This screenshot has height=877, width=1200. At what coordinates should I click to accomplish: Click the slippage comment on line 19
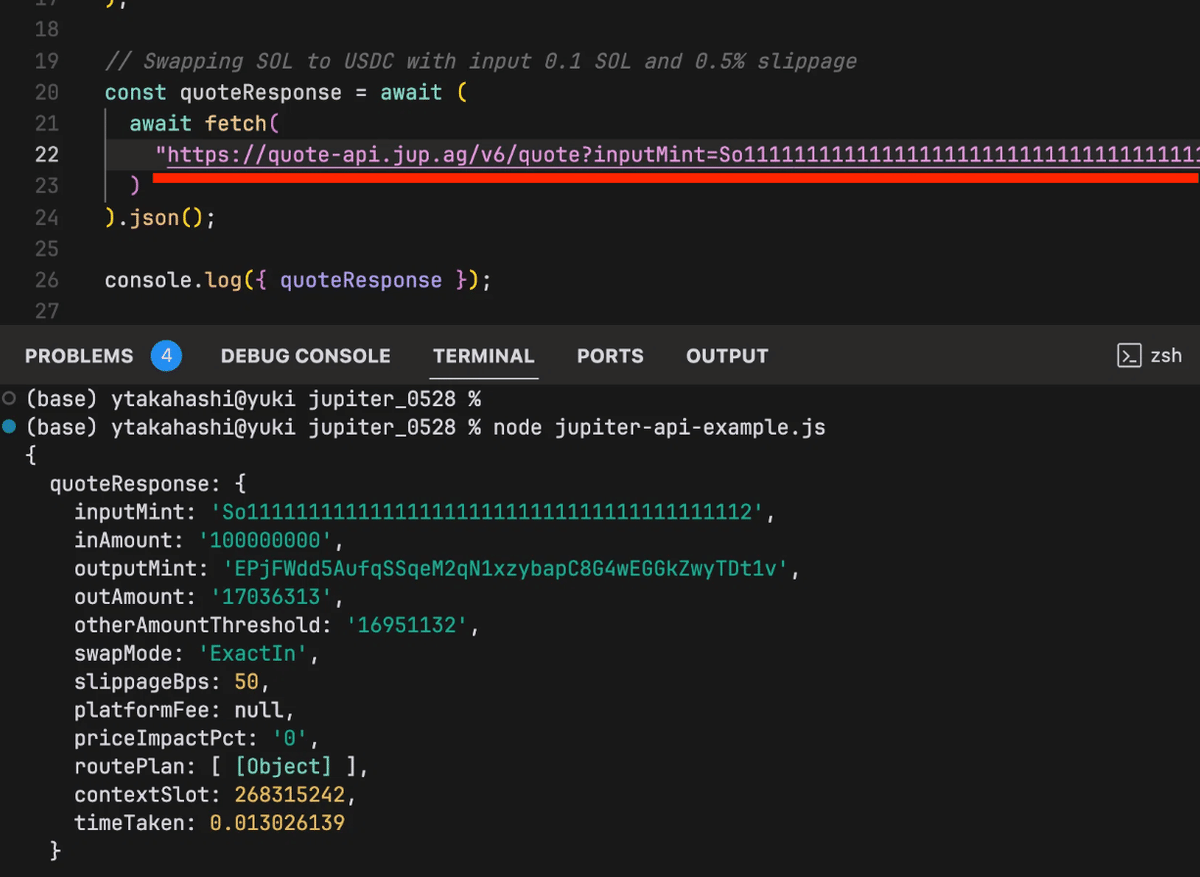pyautogui.click(x=480, y=61)
